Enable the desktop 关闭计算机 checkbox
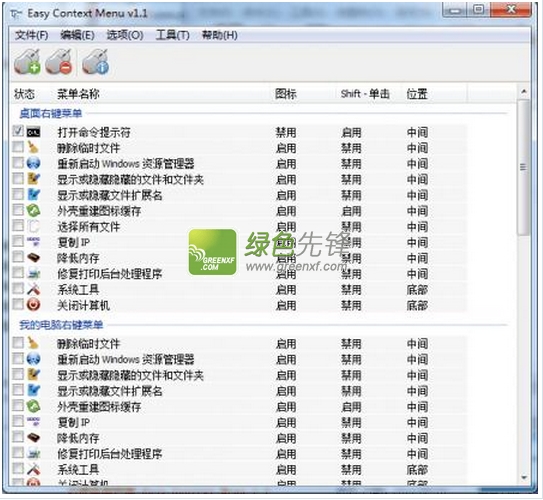The width and height of the screenshot is (543, 500). click(18, 304)
